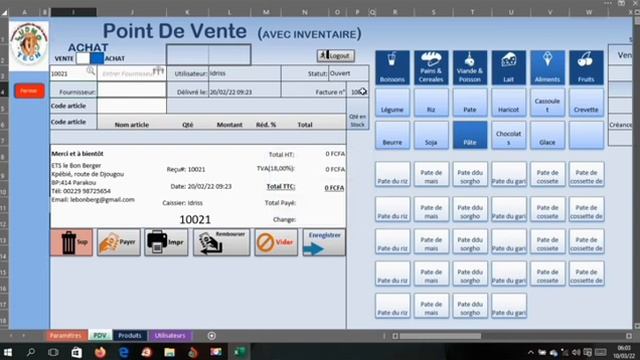Image resolution: width=640 pixels, height=360 pixels.
Task: Select the Crevette subcategory
Action: (x=586, y=102)
